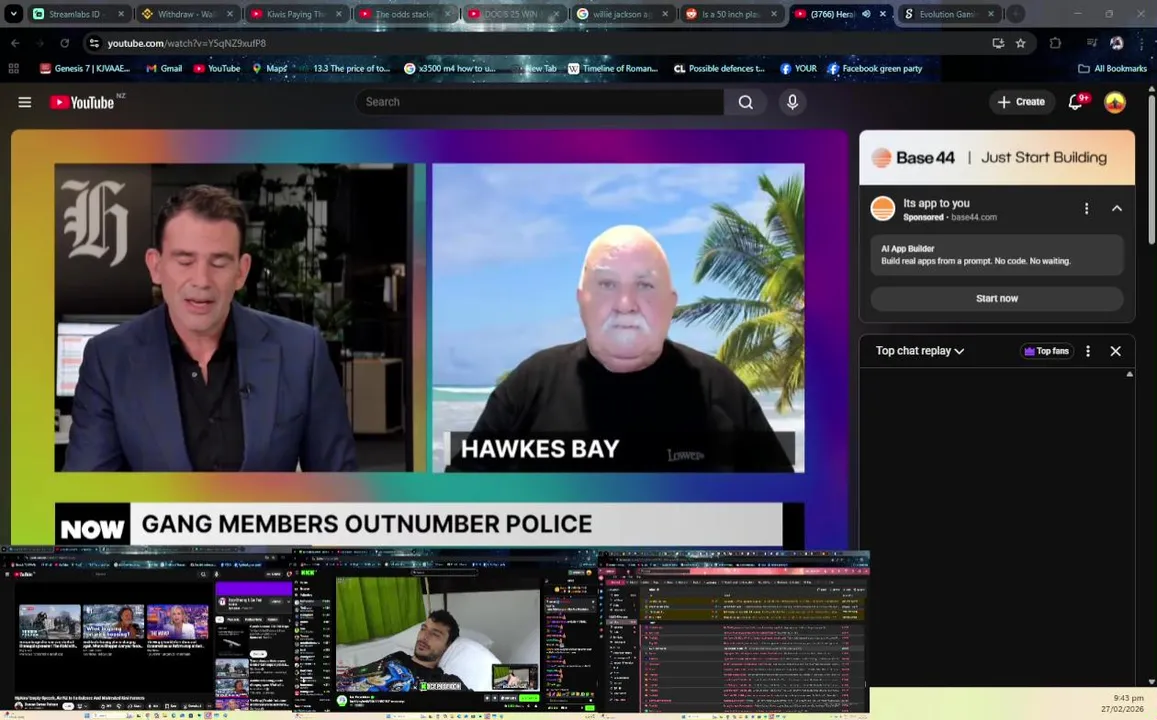Click the 'Its app to you' ad title
Screen dimensions: 1157x720
click(x=936, y=204)
